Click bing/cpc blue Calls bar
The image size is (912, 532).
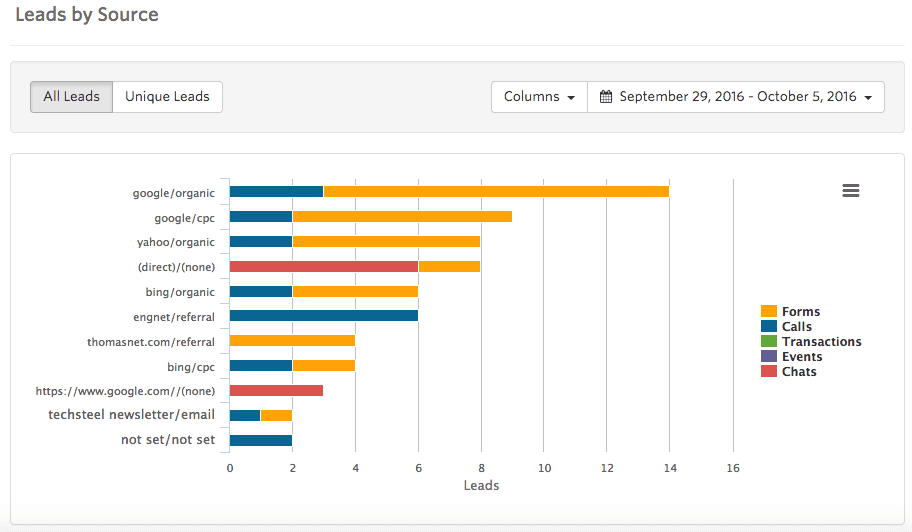(261, 366)
